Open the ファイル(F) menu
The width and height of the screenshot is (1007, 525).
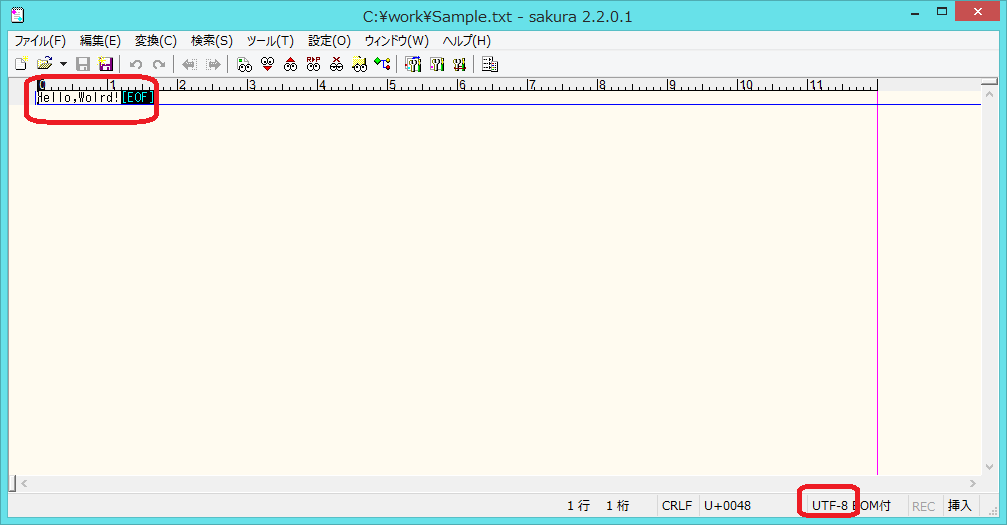click(x=40, y=40)
